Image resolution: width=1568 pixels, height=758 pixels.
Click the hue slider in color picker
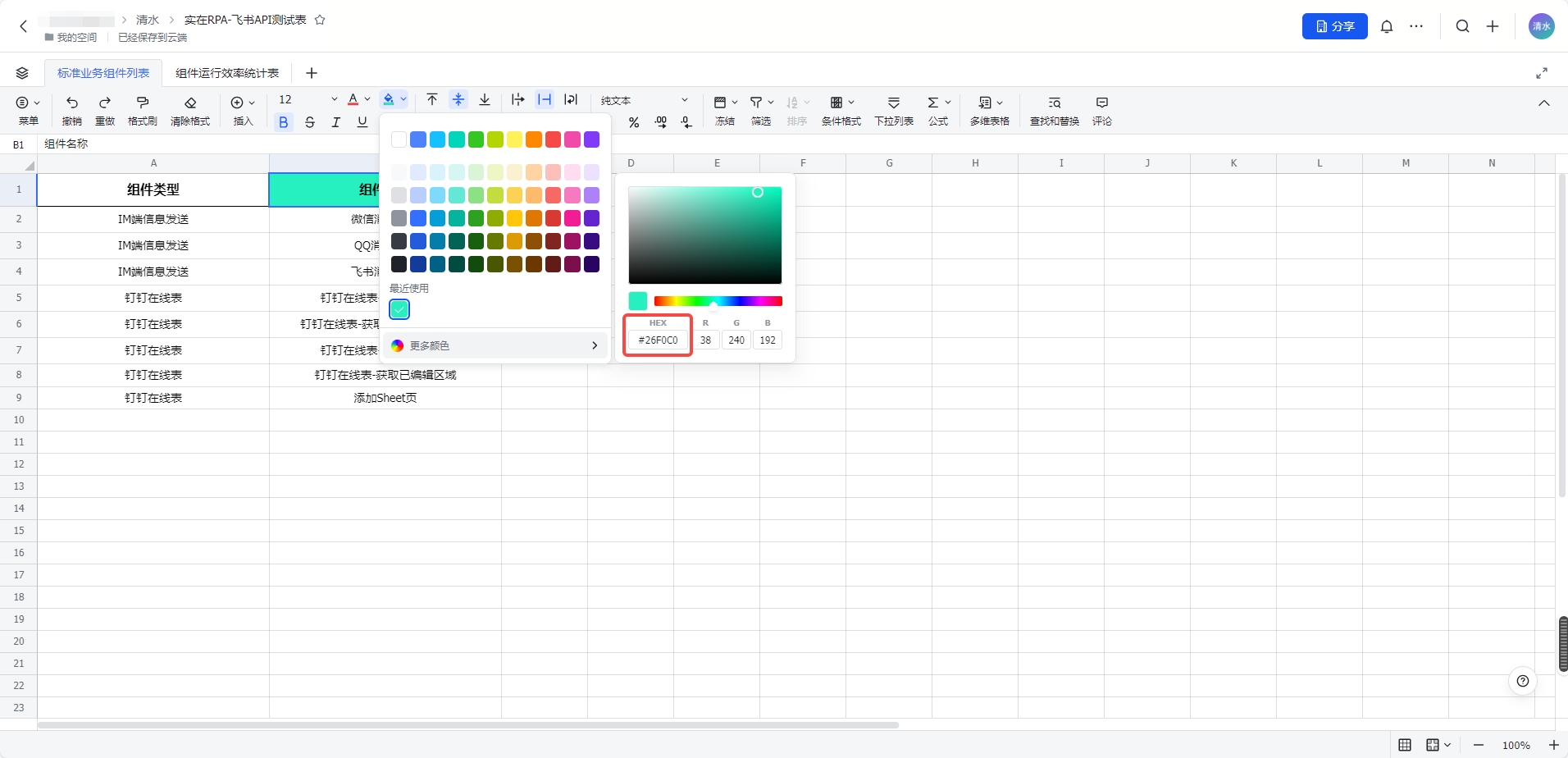coord(718,301)
